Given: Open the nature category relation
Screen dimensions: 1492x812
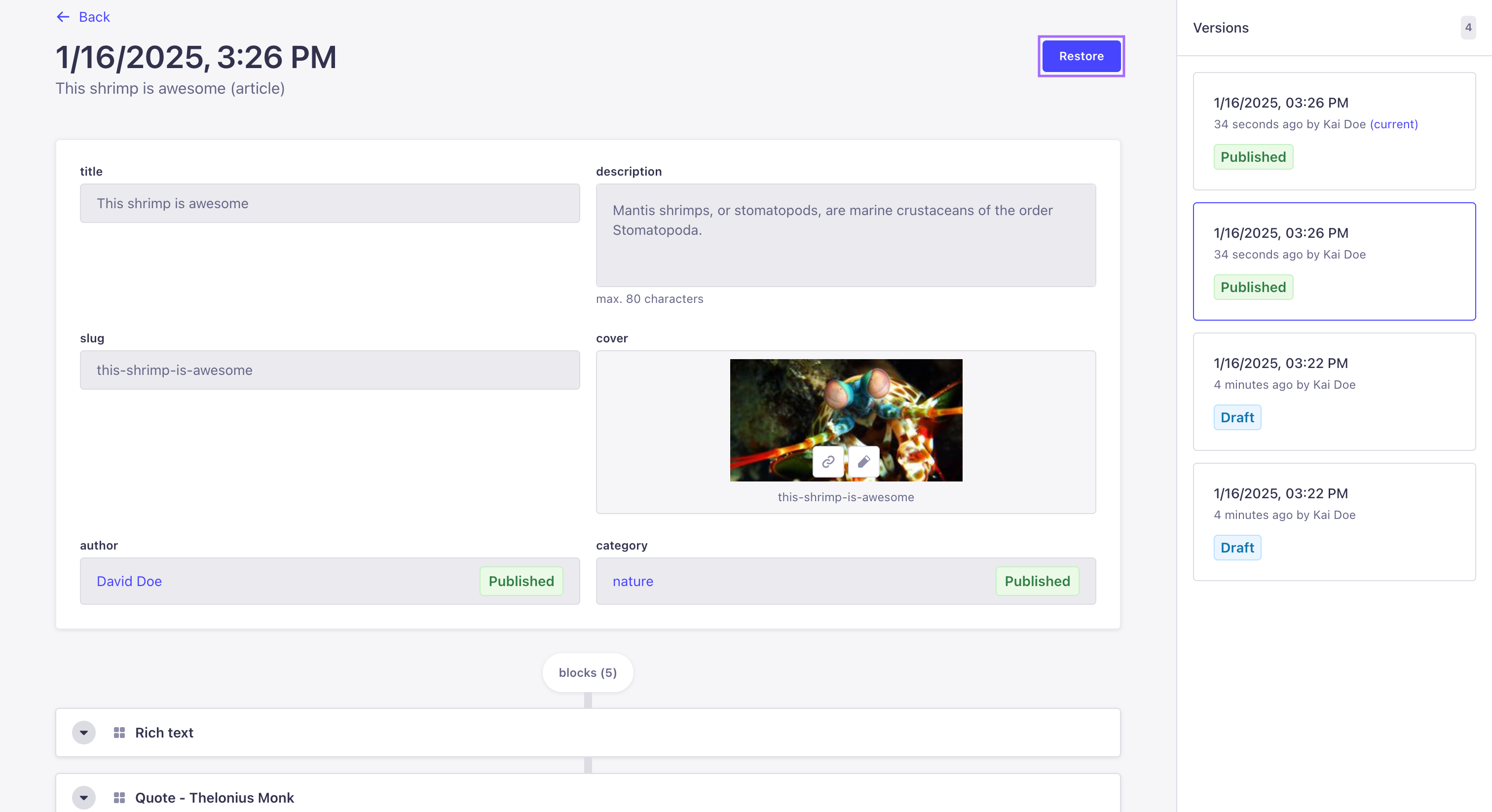Looking at the screenshot, I should click(x=634, y=581).
